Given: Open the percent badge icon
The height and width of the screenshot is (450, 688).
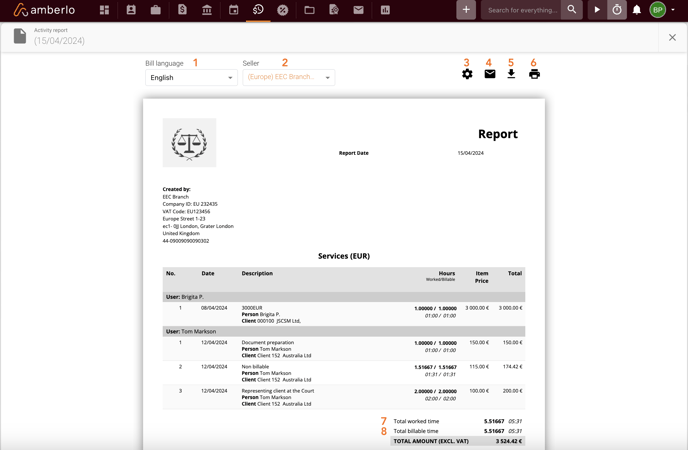Looking at the screenshot, I should [x=283, y=10].
